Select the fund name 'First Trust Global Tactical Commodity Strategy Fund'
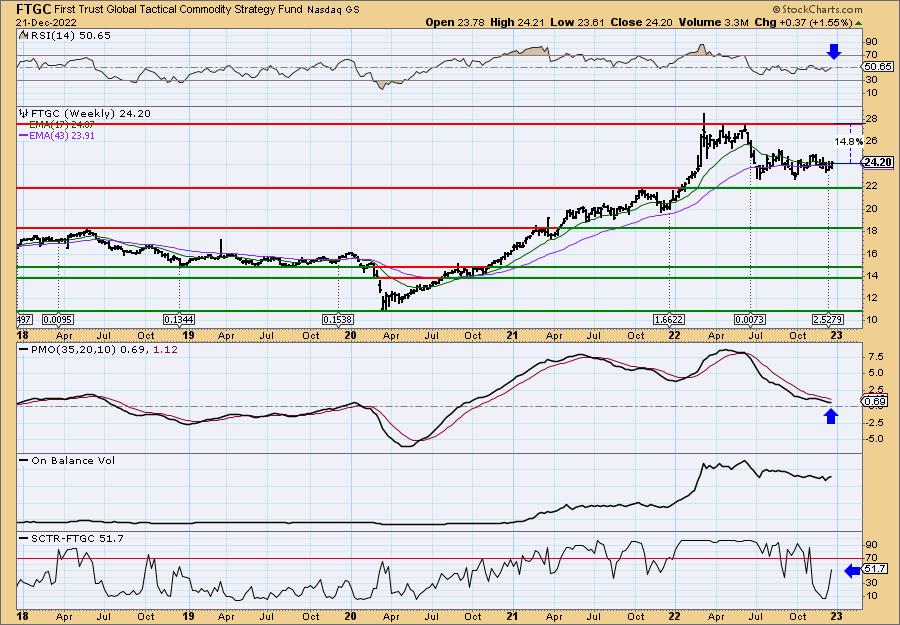This screenshot has height=625, width=900. (x=179, y=10)
